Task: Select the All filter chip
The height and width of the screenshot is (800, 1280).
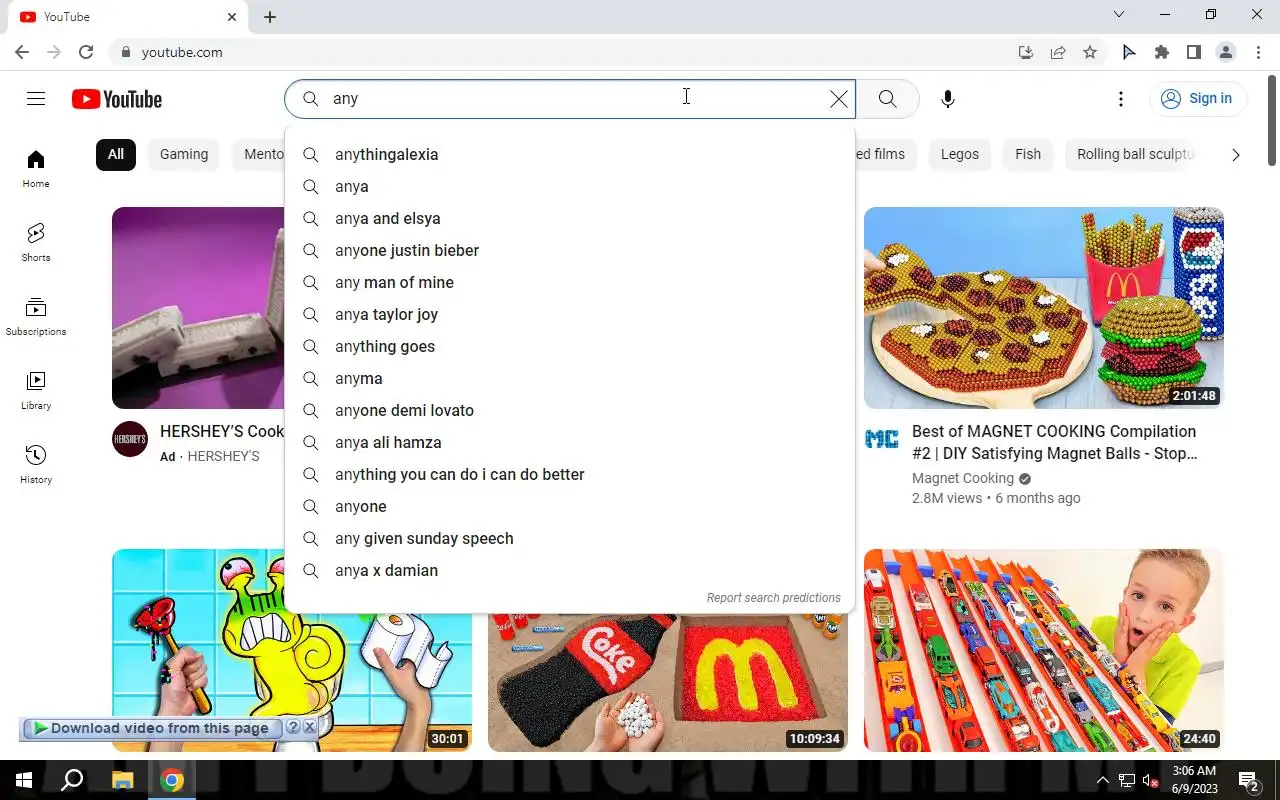Action: pos(116,154)
